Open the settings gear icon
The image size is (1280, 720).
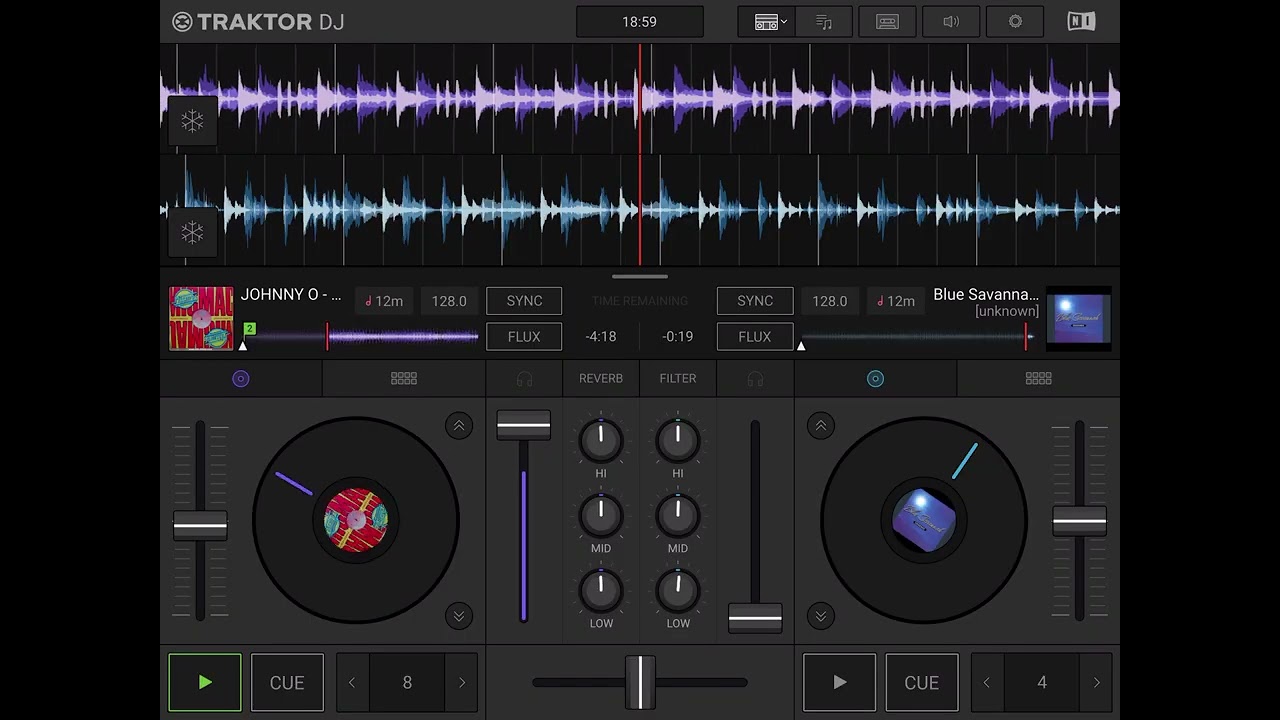coord(1015,22)
